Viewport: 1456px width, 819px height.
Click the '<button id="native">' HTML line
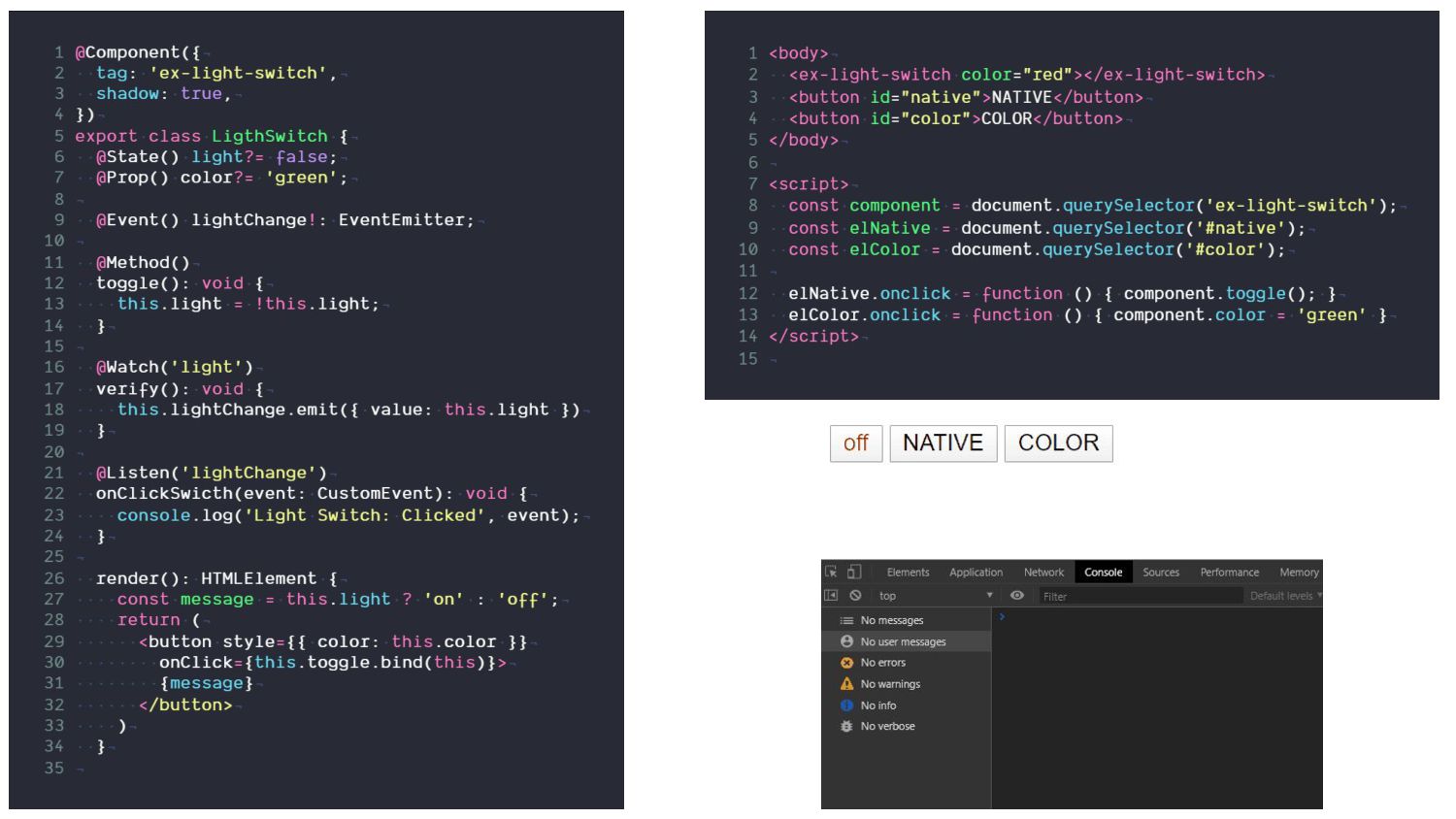pos(967,97)
